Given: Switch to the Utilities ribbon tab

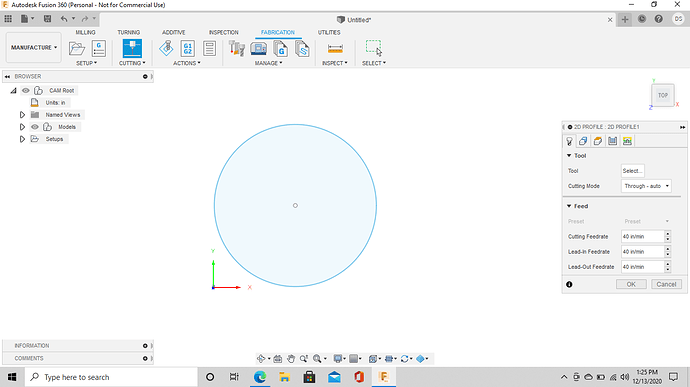Looking at the screenshot, I should click(329, 33).
